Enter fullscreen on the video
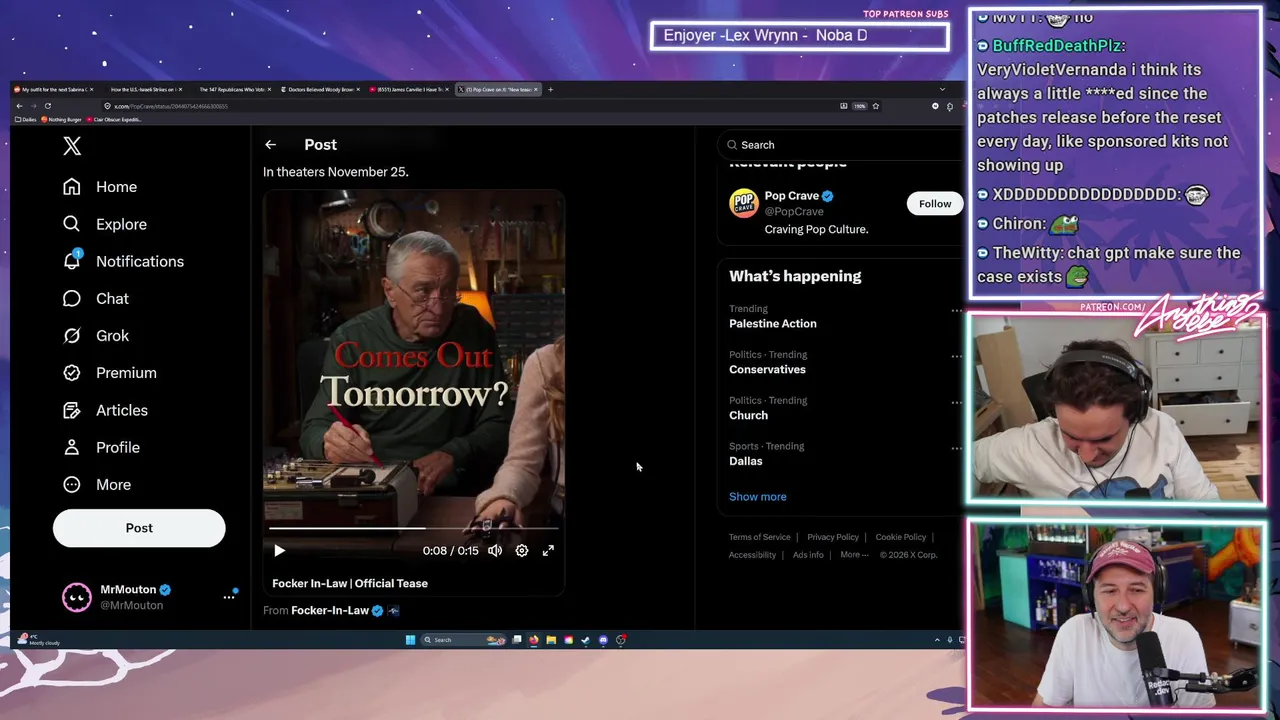 (548, 550)
